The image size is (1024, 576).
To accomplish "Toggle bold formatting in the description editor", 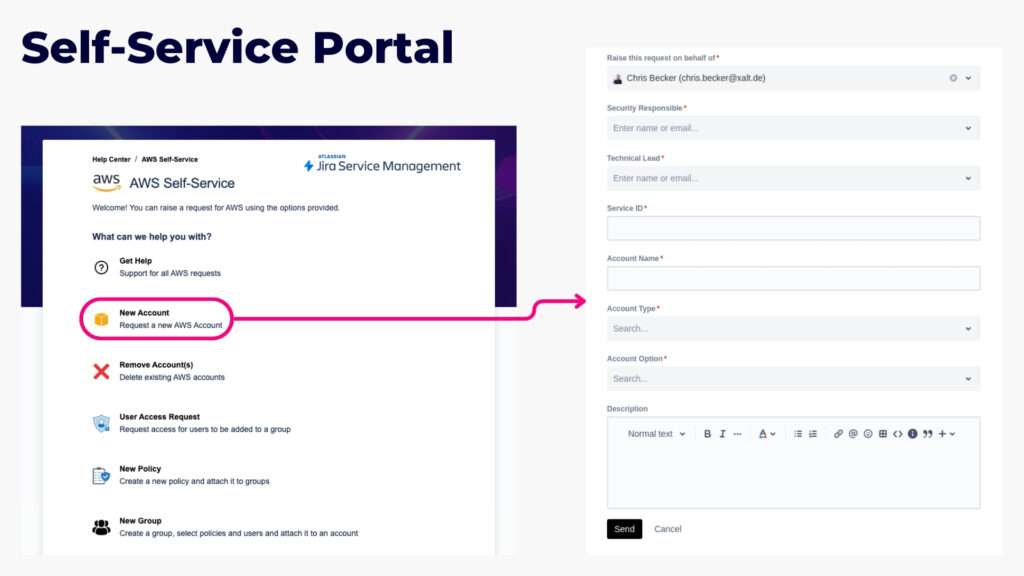I will [707, 433].
